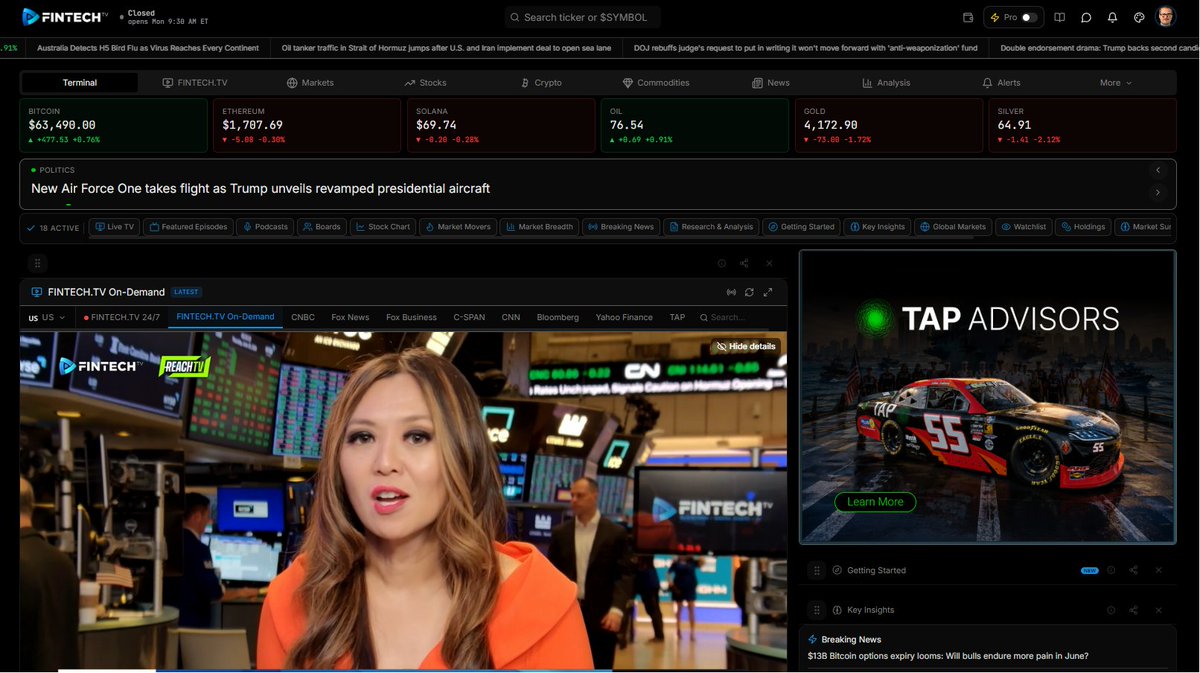This screenshot has height=673, width=1200.
Task: Open the chat bubble icon
Action: click(1086, 17)
